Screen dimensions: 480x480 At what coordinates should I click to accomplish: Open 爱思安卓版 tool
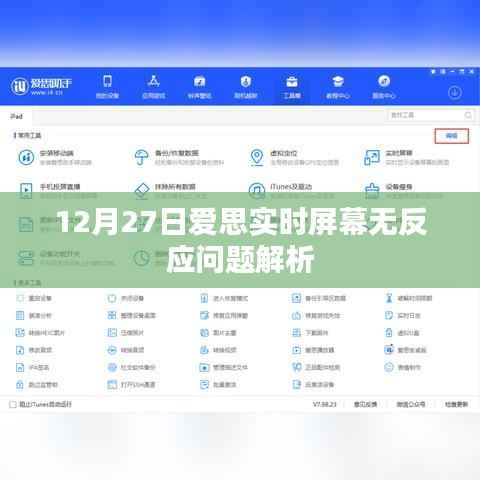[x=406, y=350]
